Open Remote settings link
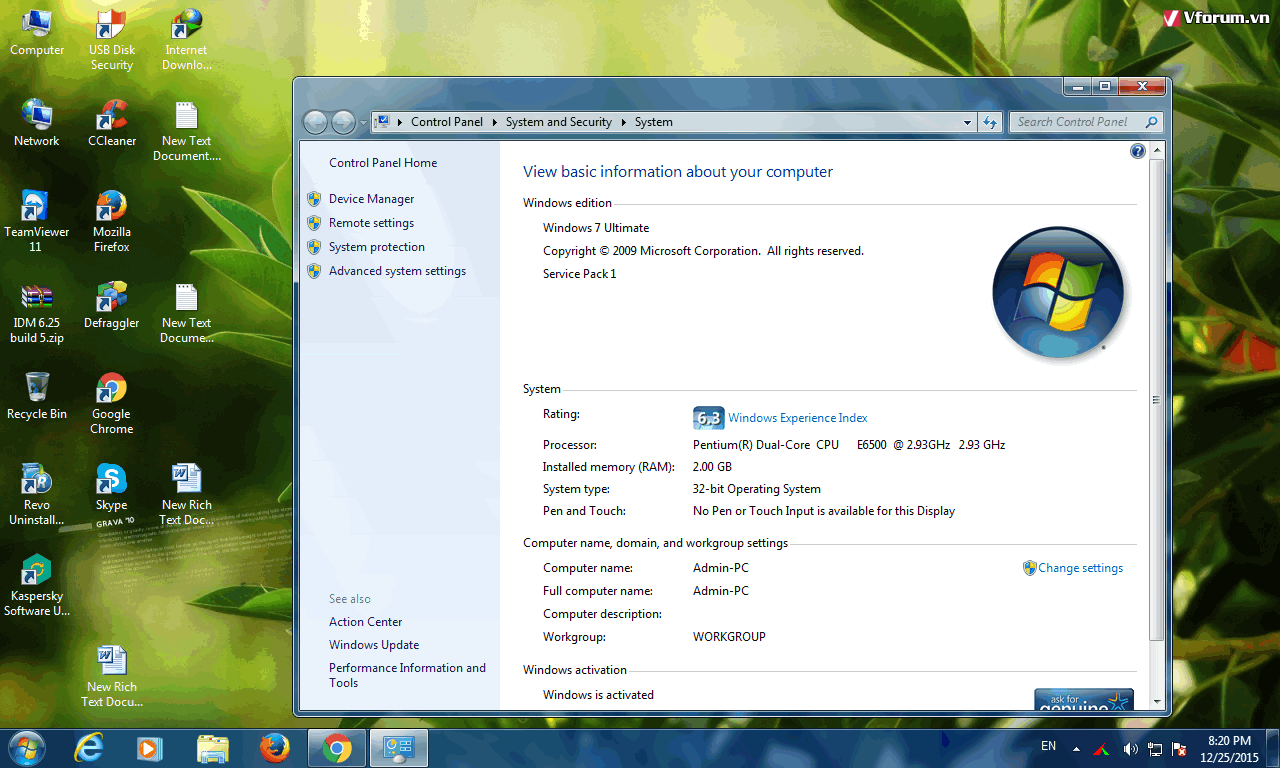Image resolution: width=1280 pixels, height=768 pixels. point(371,223)
